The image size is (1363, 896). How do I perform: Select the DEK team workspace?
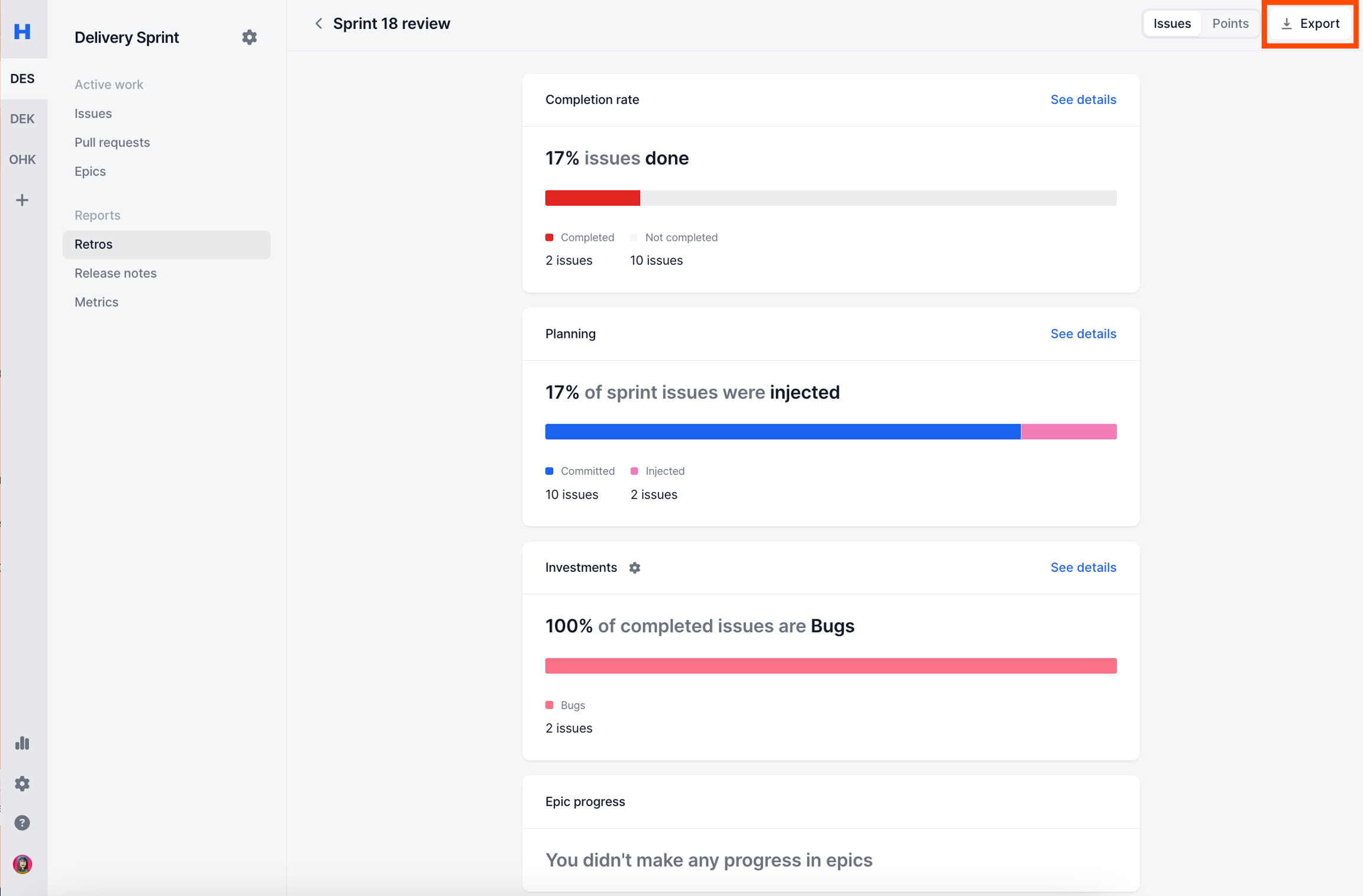[22, 119]
